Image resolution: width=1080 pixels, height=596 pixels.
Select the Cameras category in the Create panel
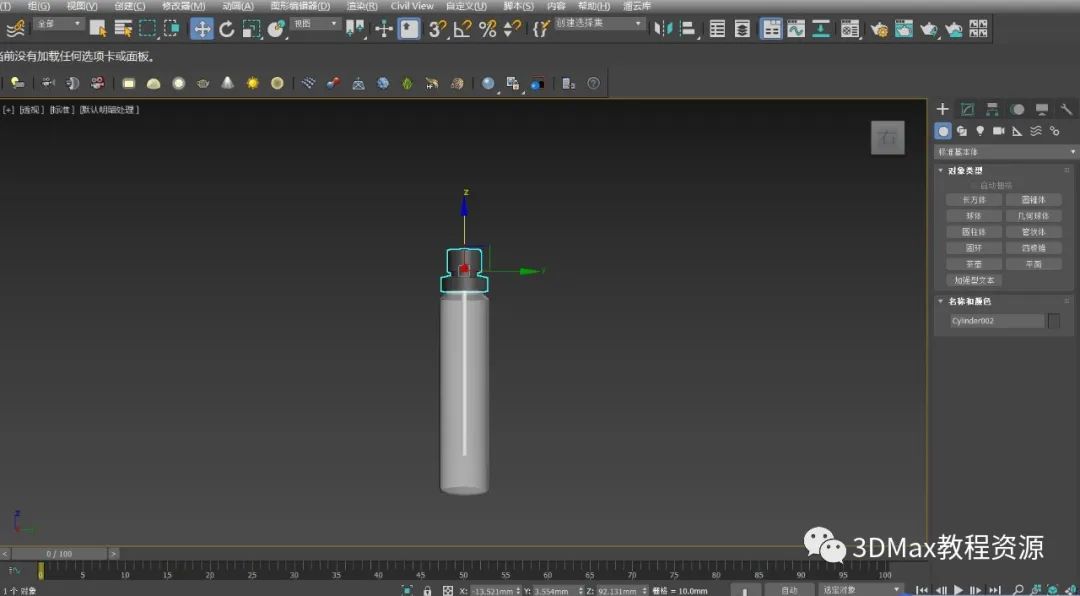point(998,131)
